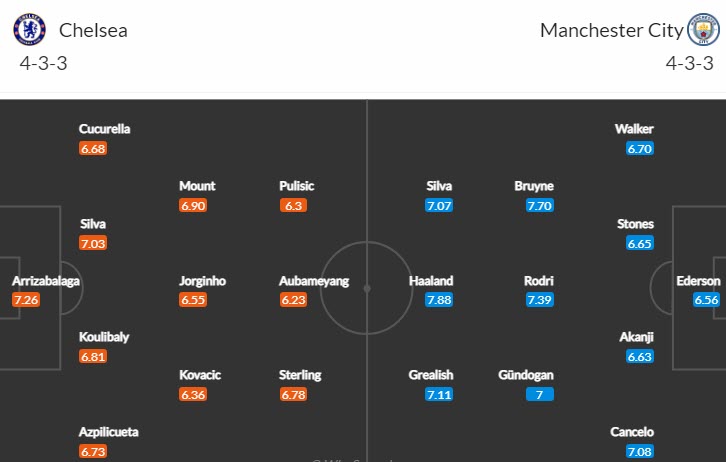726x462 pixels.
Task: Open the Chelsea team name link
Action: pos(93,30)
